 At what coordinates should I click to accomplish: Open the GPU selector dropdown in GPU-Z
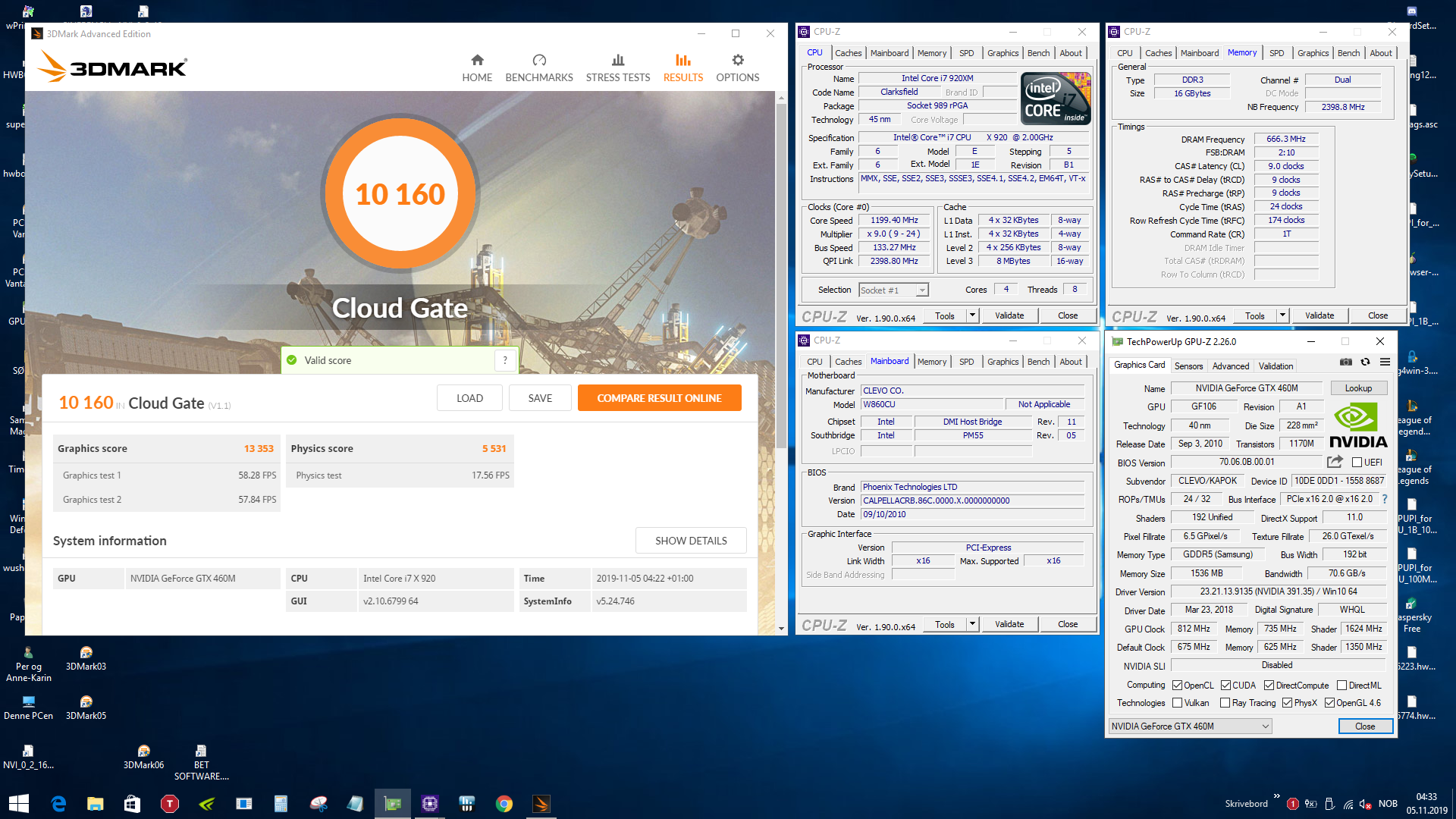(x=1190, y=726)
